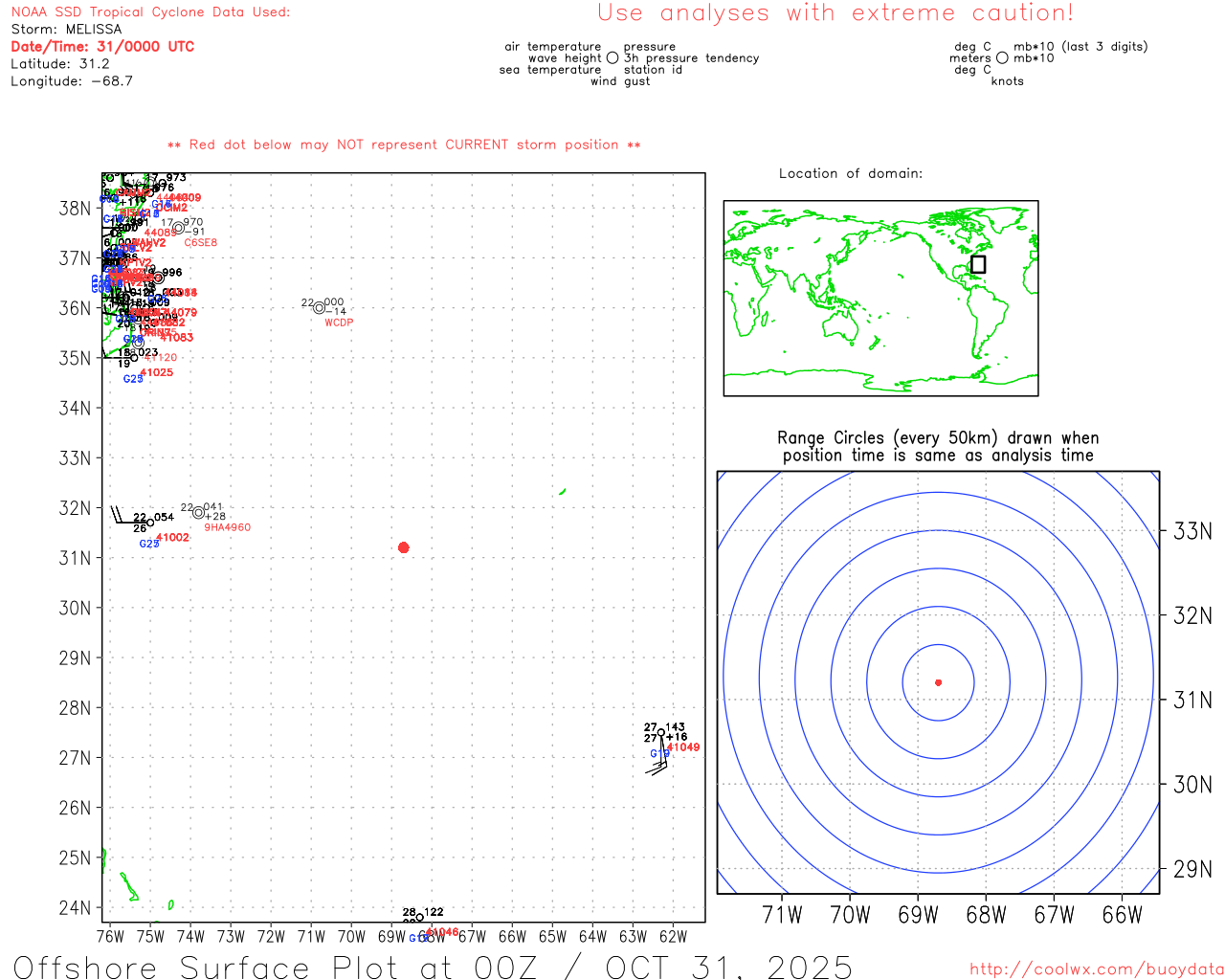Select the 9HA4960 ship station circle marker
Screen dimensions: 1225x980
coord(199,513)
